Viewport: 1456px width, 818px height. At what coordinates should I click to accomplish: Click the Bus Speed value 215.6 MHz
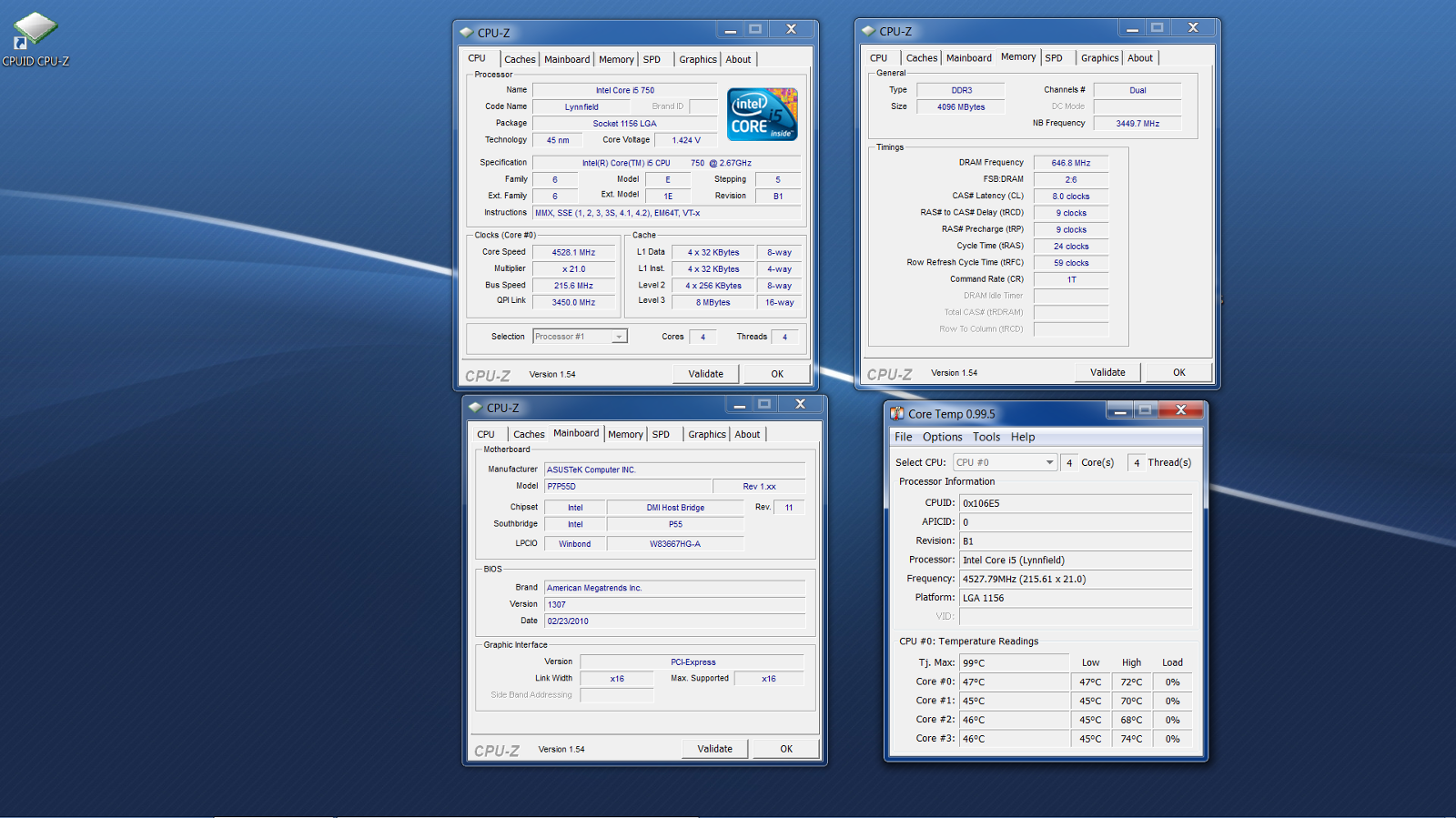pyautogui.click(x=573, y=286)
